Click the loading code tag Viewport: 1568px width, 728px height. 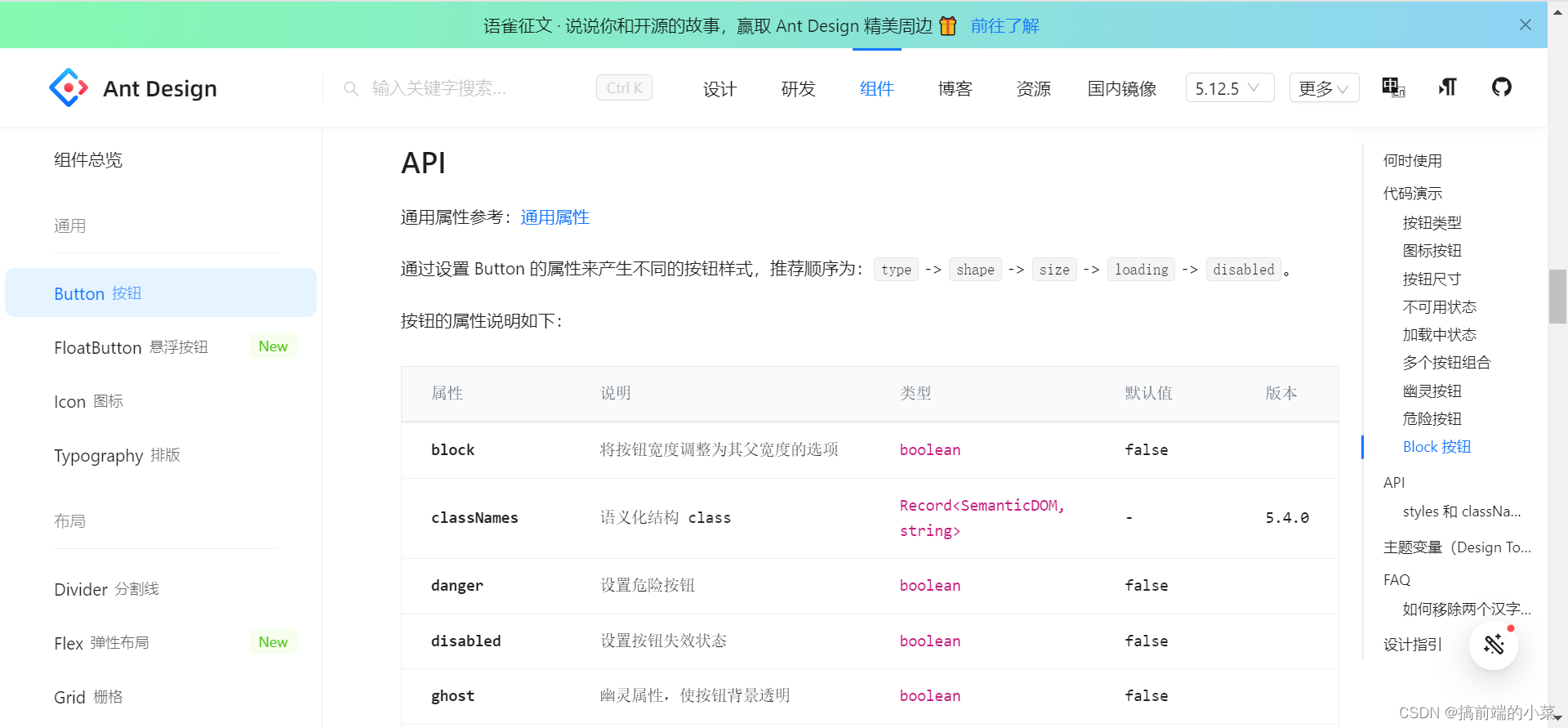[x=1141, y=270]
